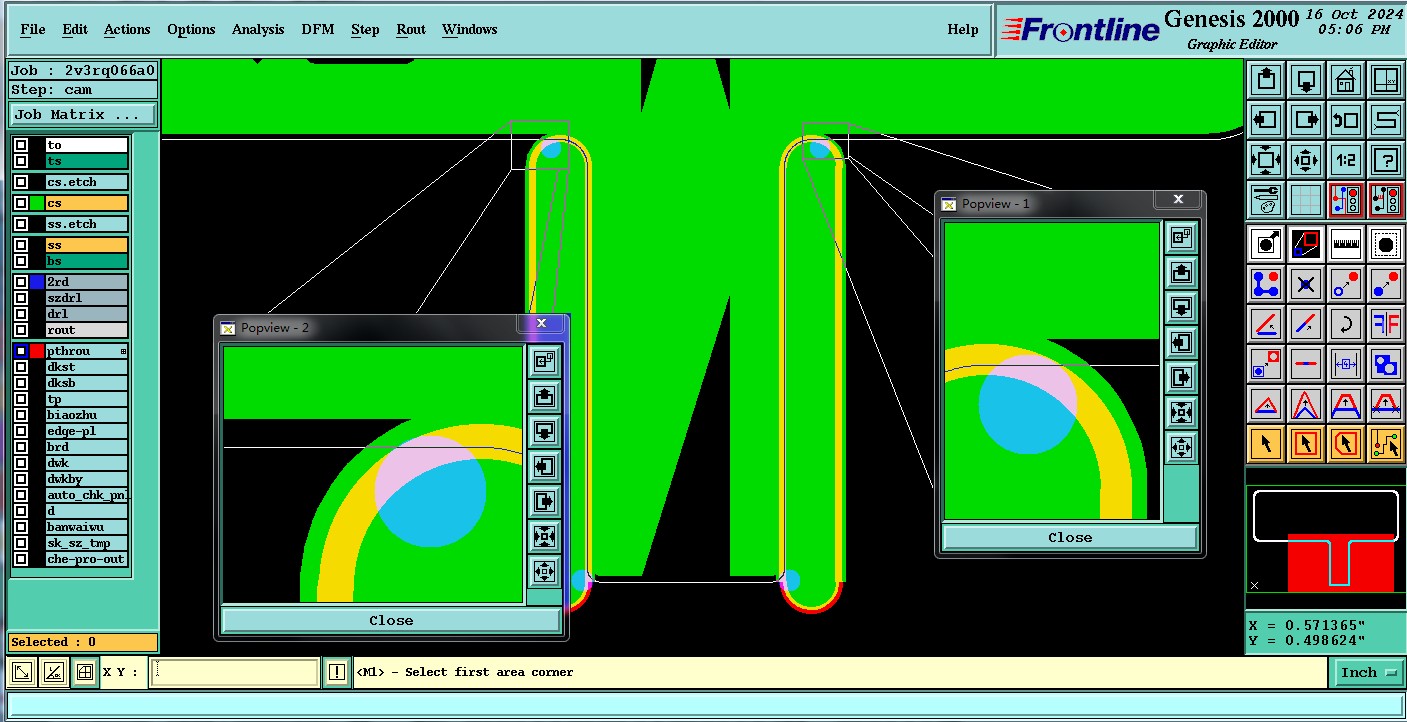The image size is (1407, 722).
Task: Click the ruler measurement icon
Action: pyautogui.click(x=1346, y=243)
